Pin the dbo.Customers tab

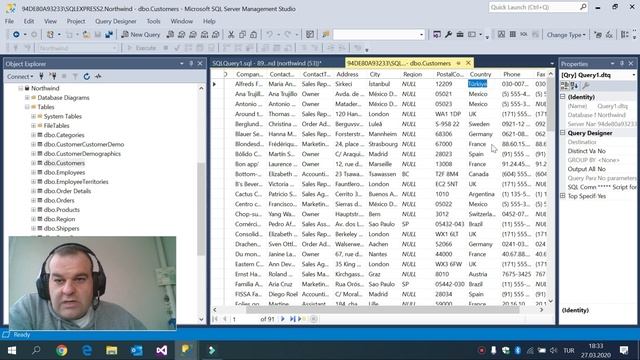pos(458,63)
